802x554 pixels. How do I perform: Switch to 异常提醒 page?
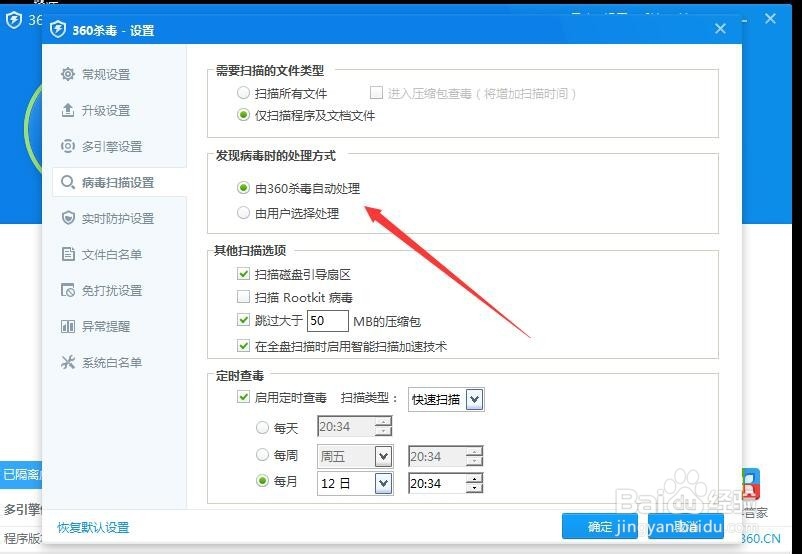[x=106, y=326]
